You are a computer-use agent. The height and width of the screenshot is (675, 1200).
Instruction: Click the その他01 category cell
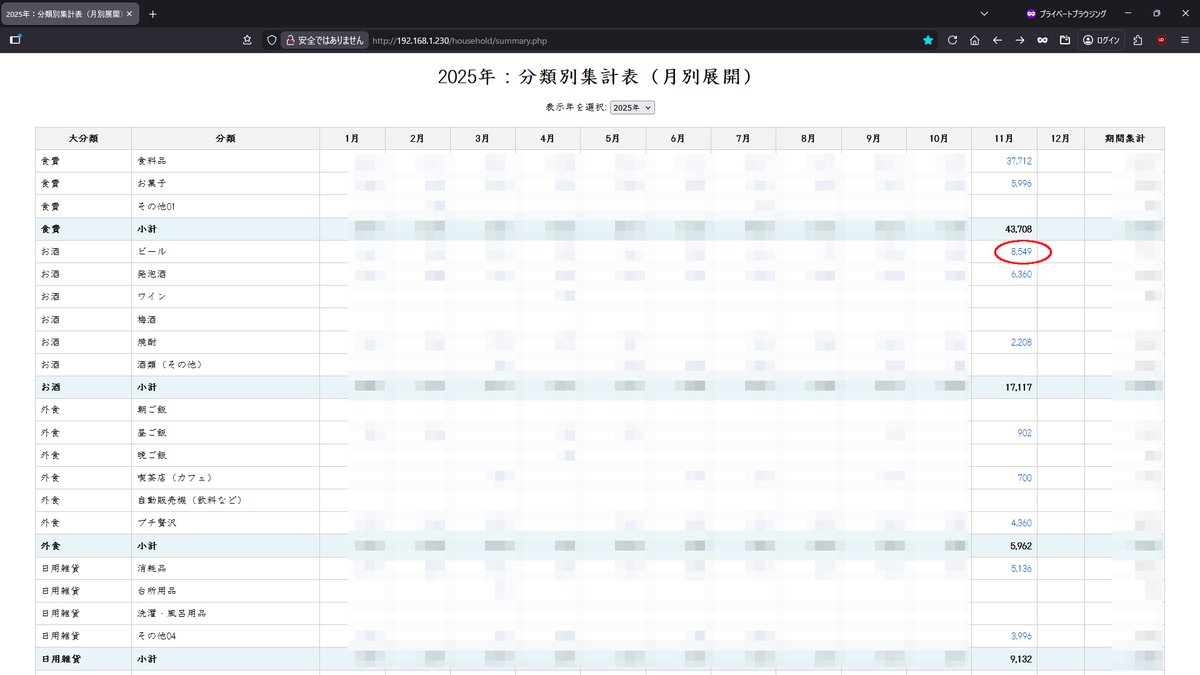225,206
